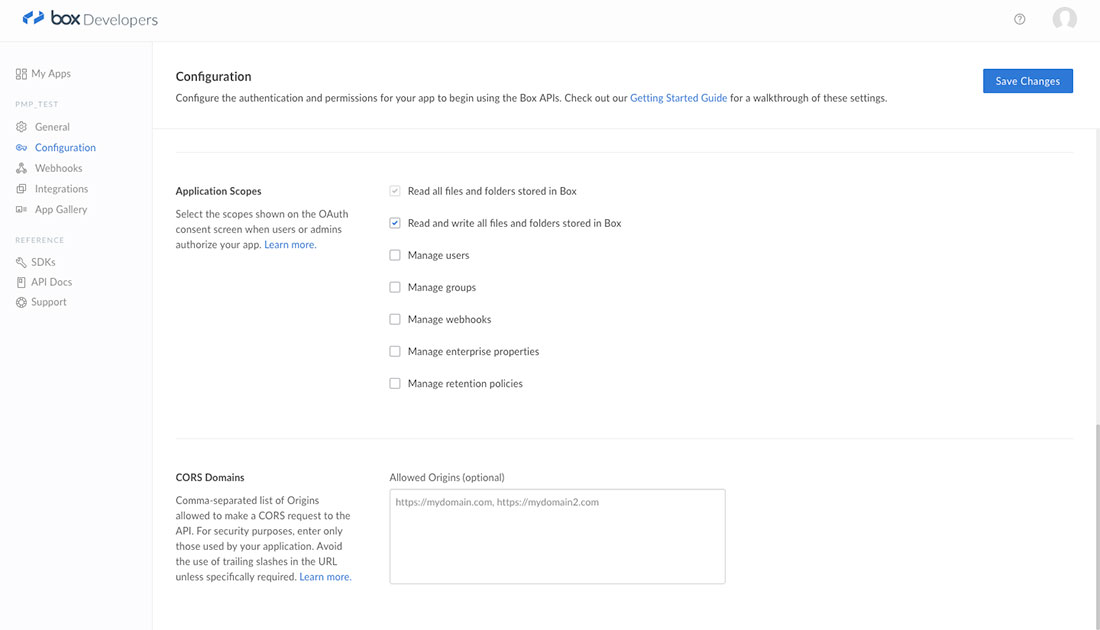1100x630 pixels.
Task: Uncheck Read and write all files checkbox
Action: pos(395,223)
